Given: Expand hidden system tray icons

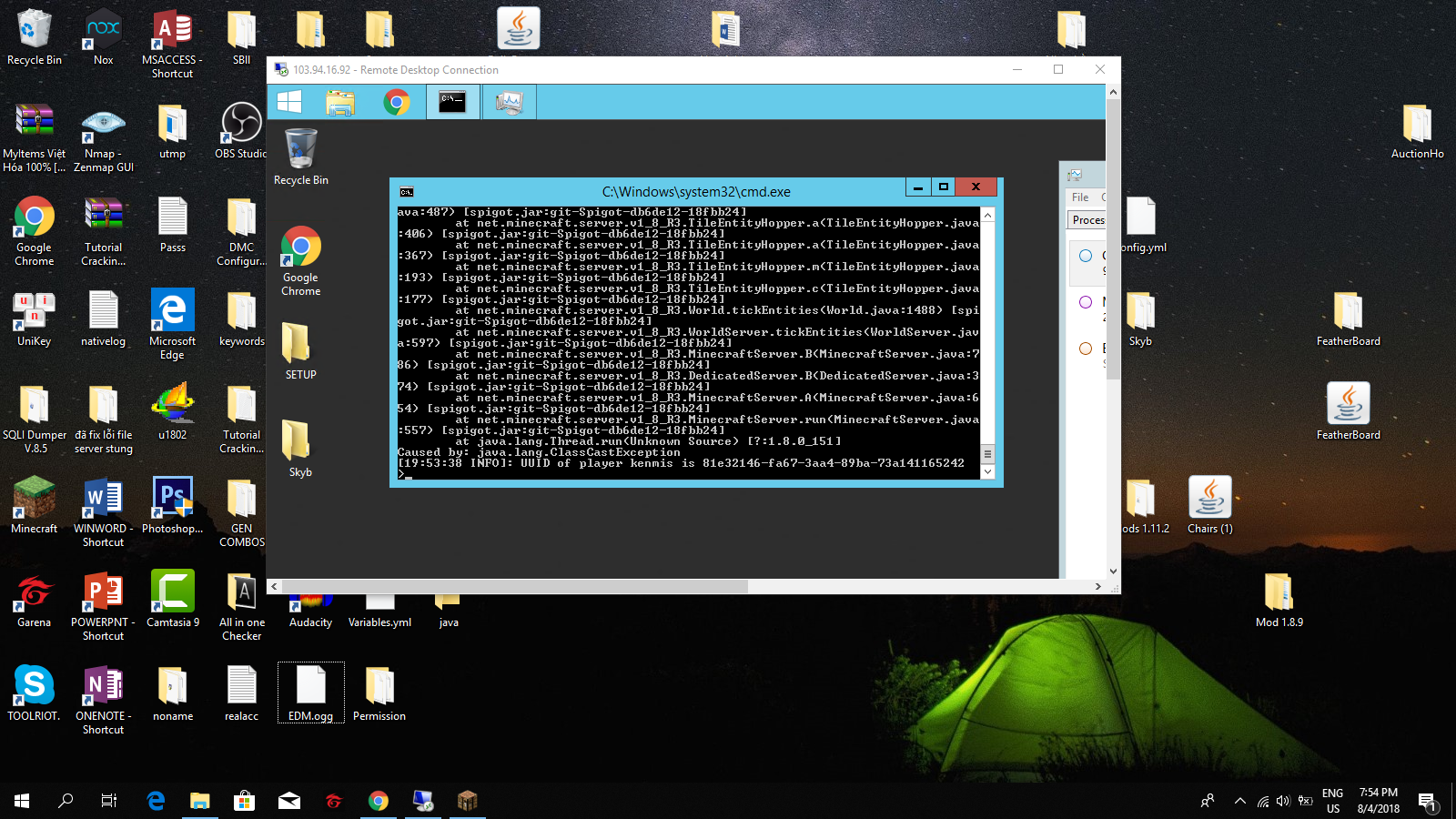Looking at the screenshot, I should point(1239,801).
